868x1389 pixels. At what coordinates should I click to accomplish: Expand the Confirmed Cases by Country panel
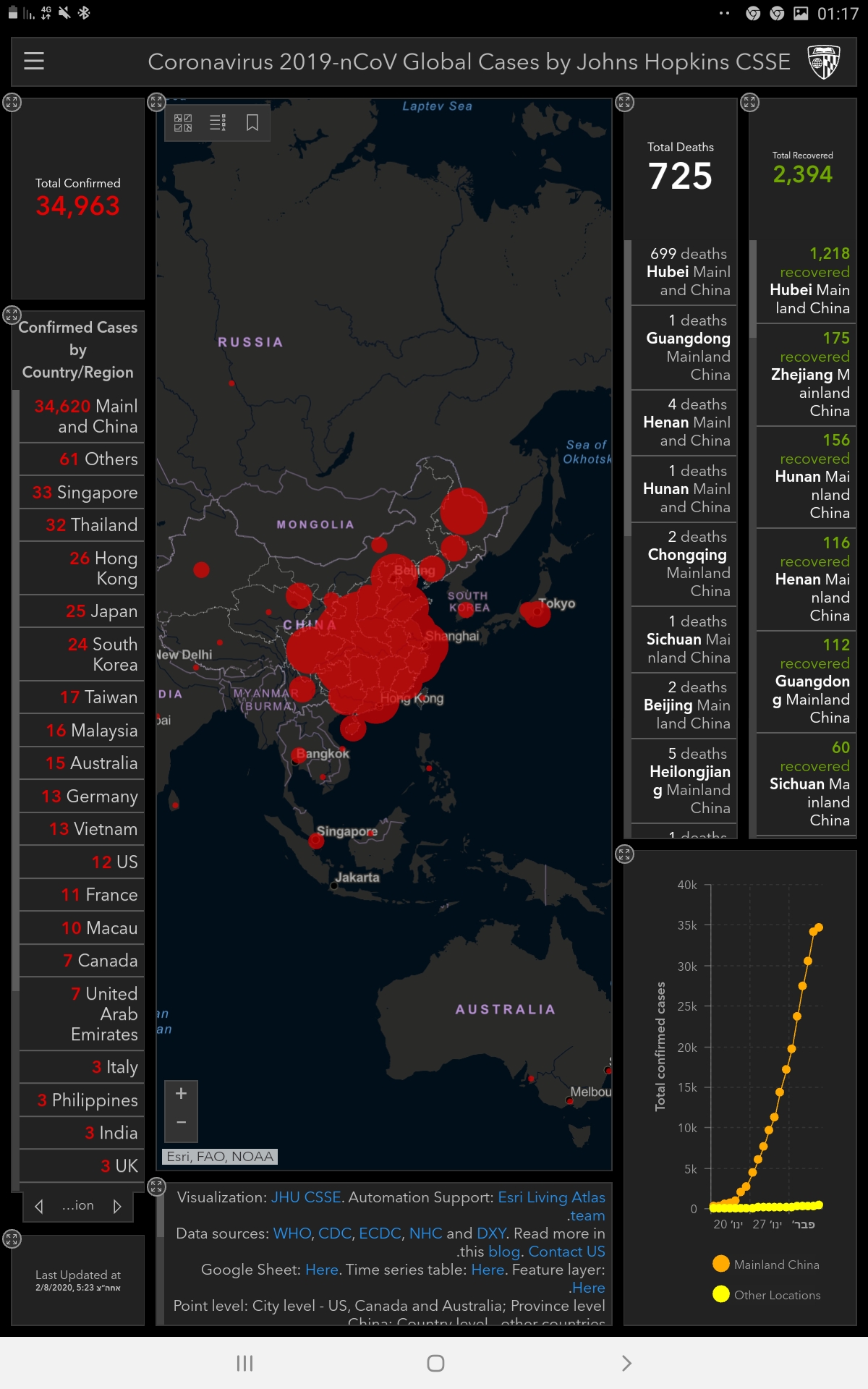12,315
